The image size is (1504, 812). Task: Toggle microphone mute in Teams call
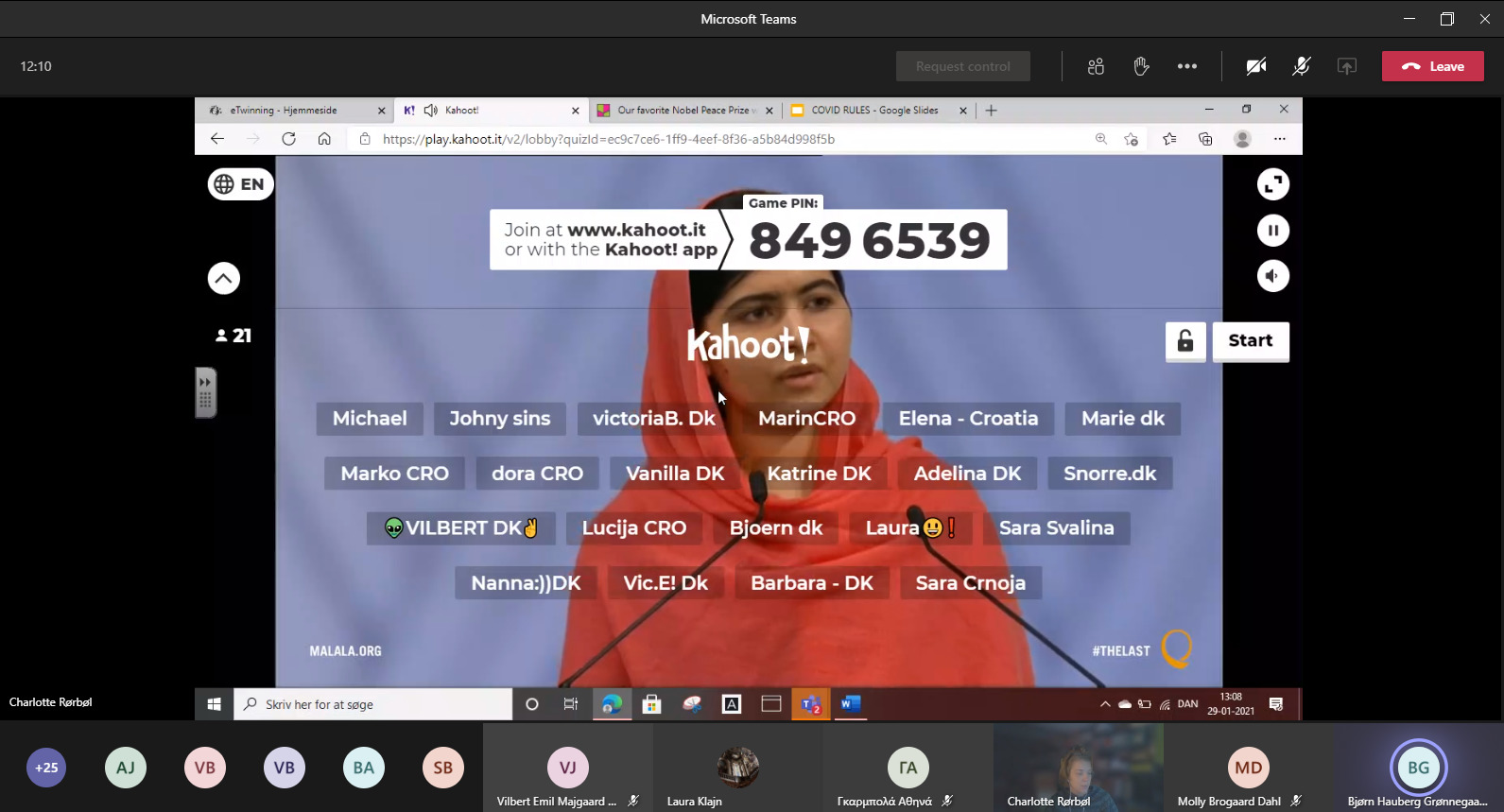1302,66
